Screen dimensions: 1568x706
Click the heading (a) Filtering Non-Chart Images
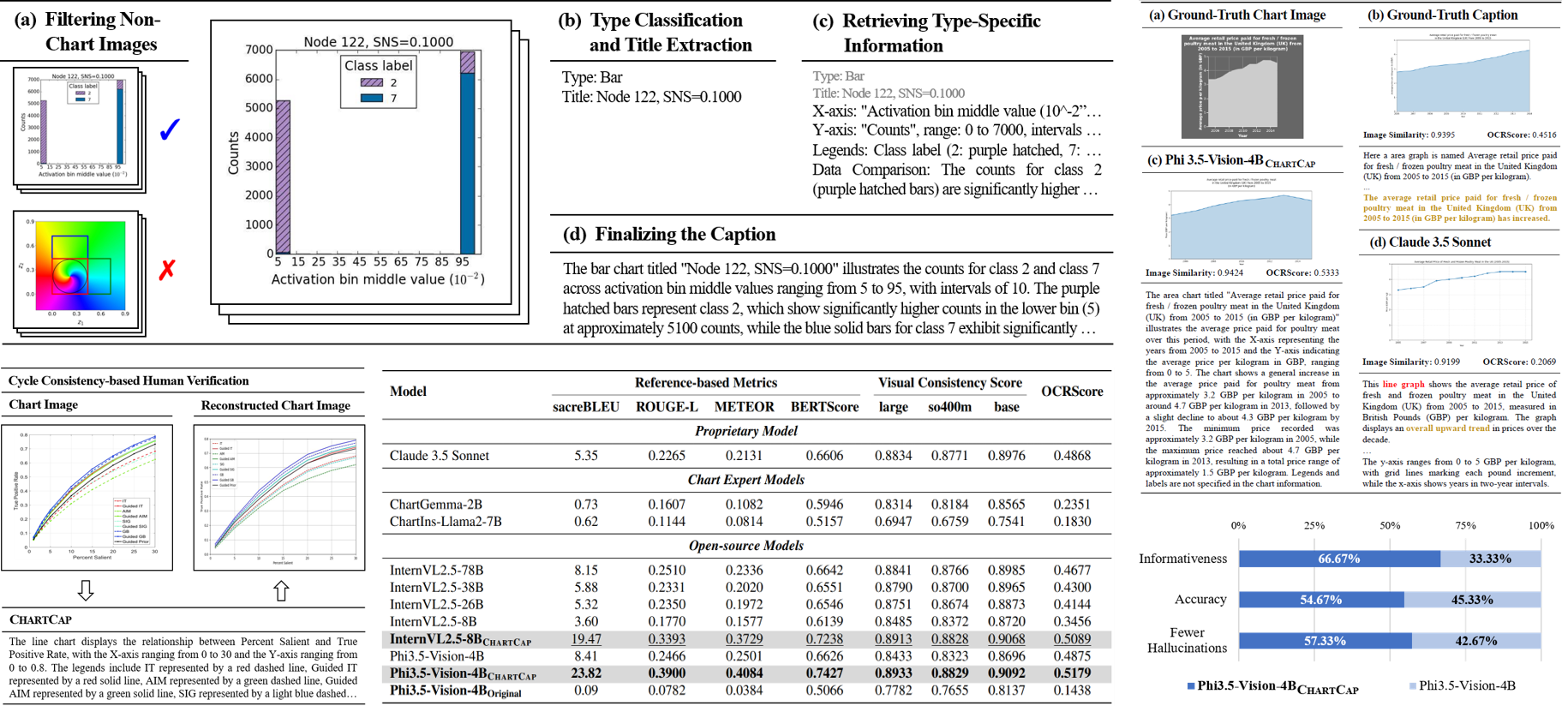[87, 32]
